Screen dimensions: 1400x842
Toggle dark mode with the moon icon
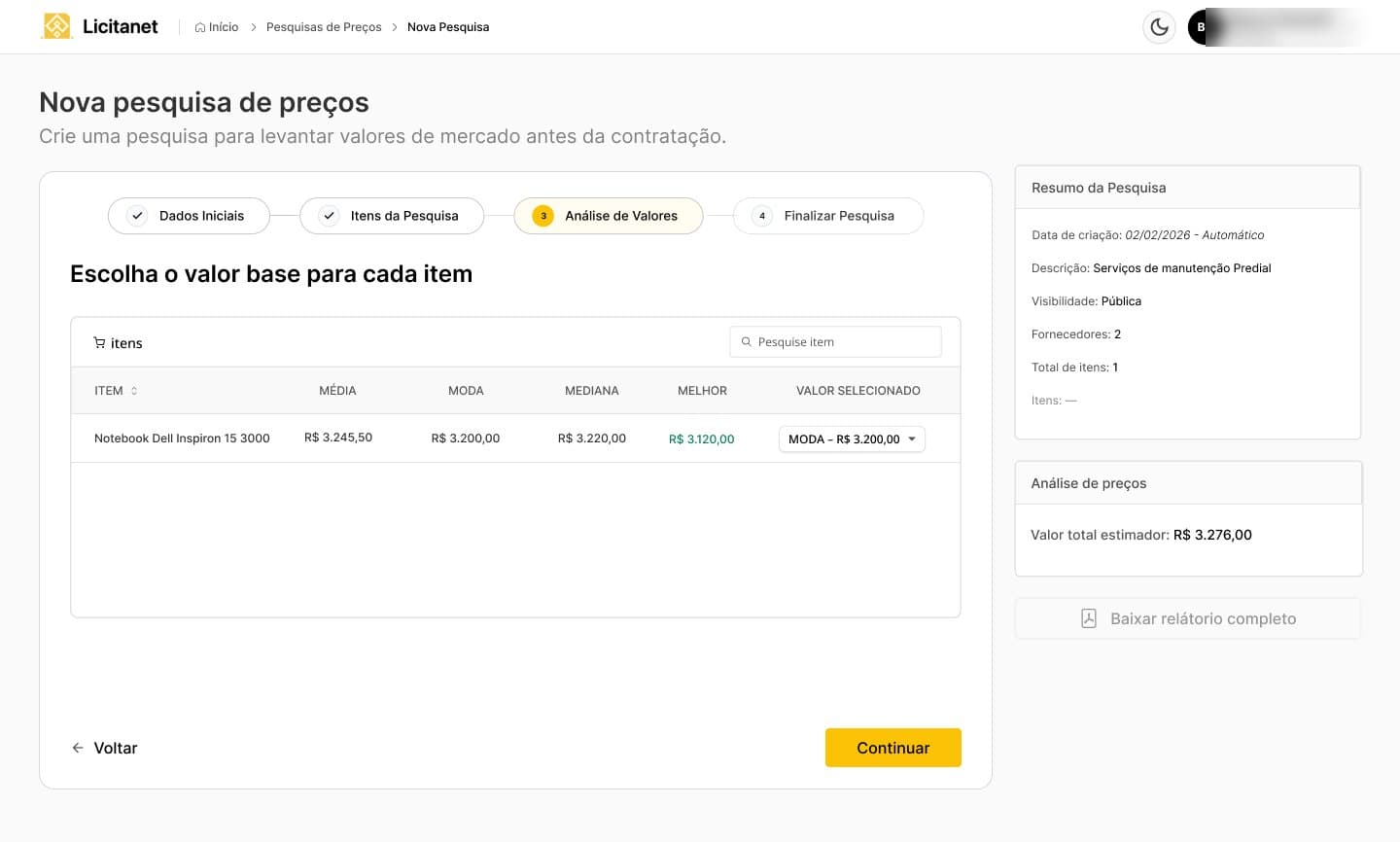coord(1159,27)
